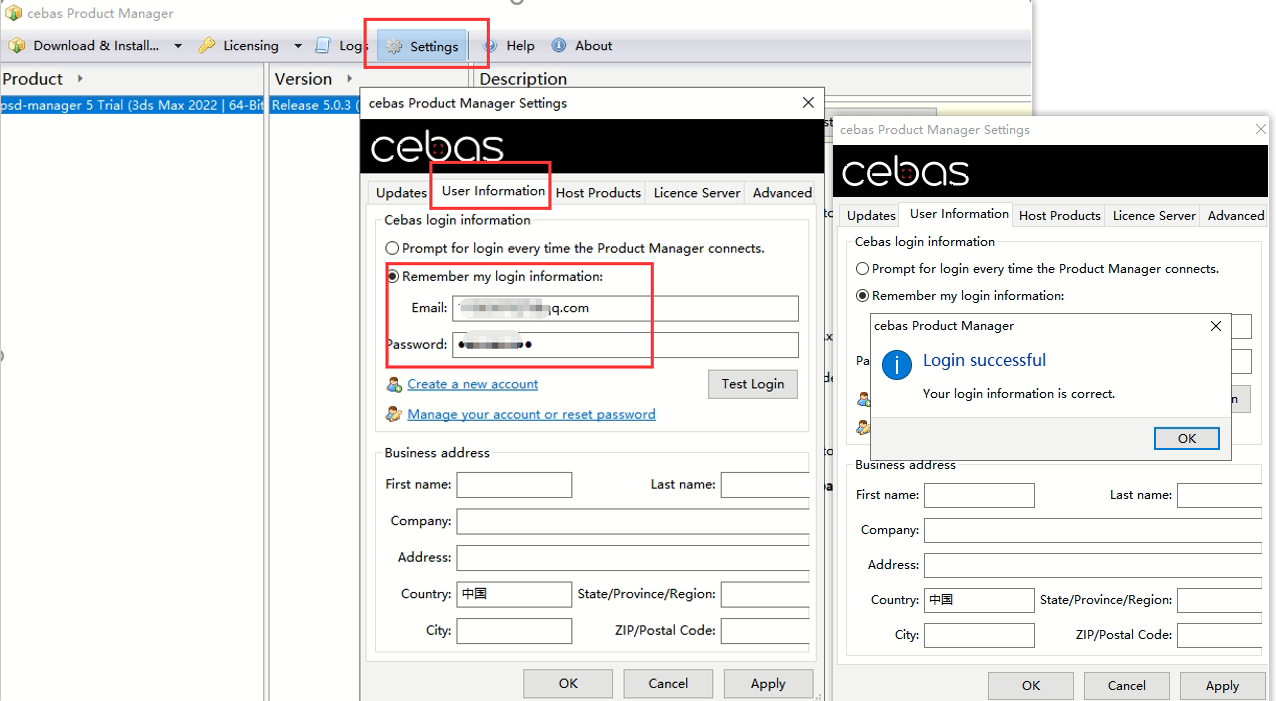Click the Email field in left dialog
1276x701 pixels.
tap(625, 309)
